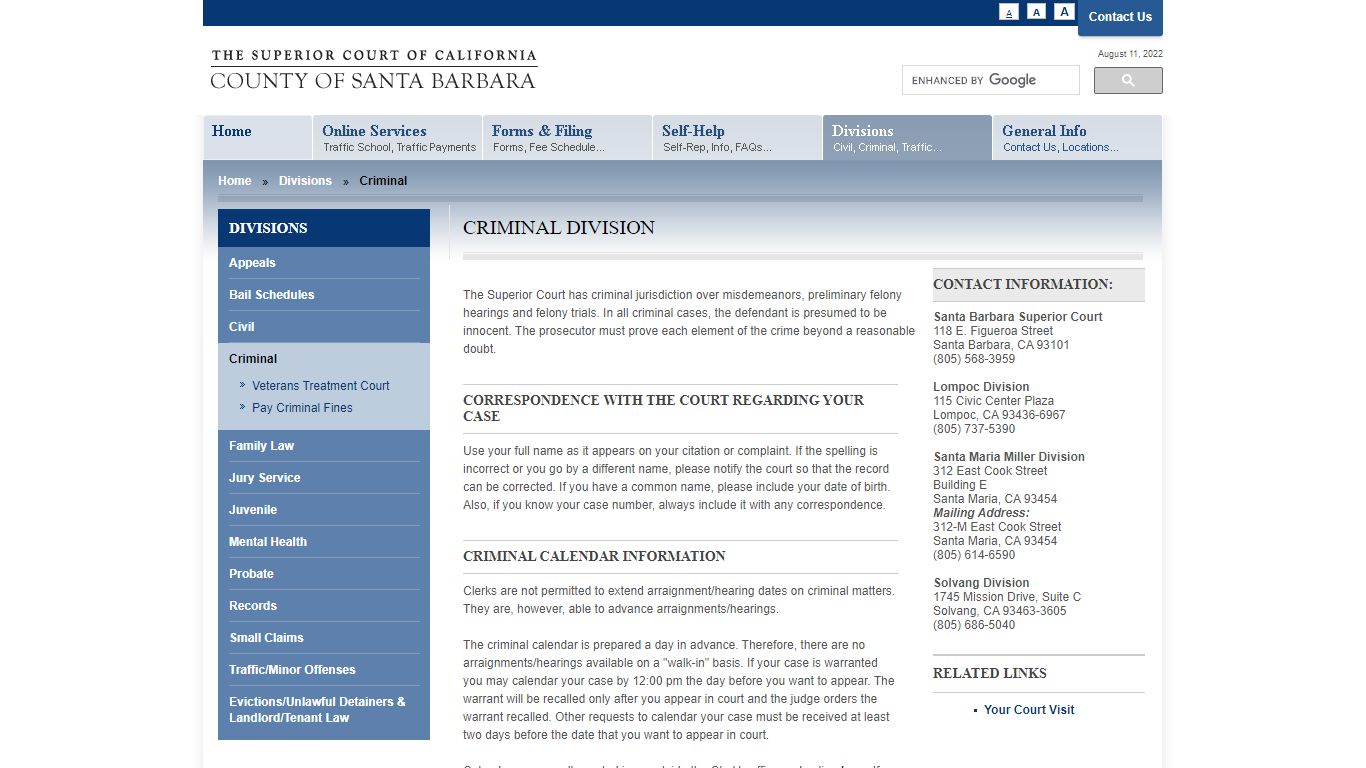Click Santa Maria phone (805) 614-6590

coord(974,555)
